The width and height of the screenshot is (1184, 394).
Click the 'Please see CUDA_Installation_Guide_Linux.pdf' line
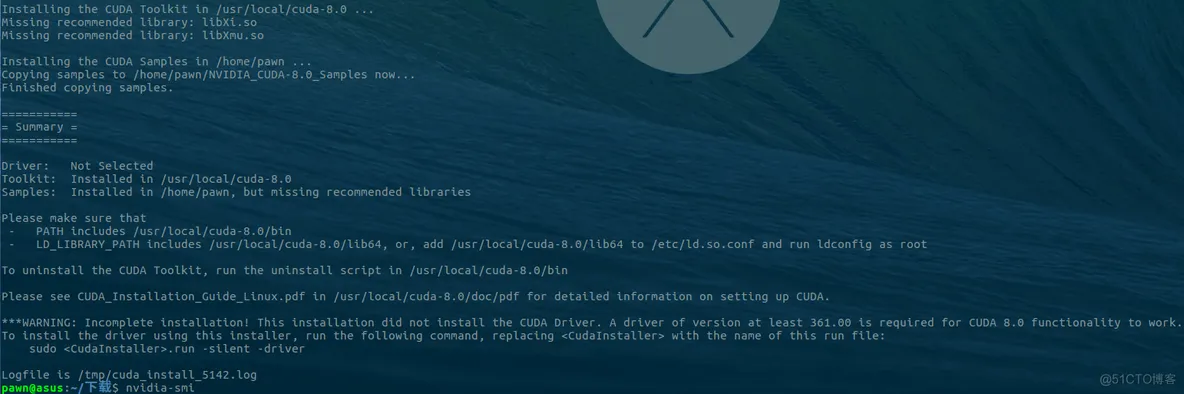click(x=416, y=296)
